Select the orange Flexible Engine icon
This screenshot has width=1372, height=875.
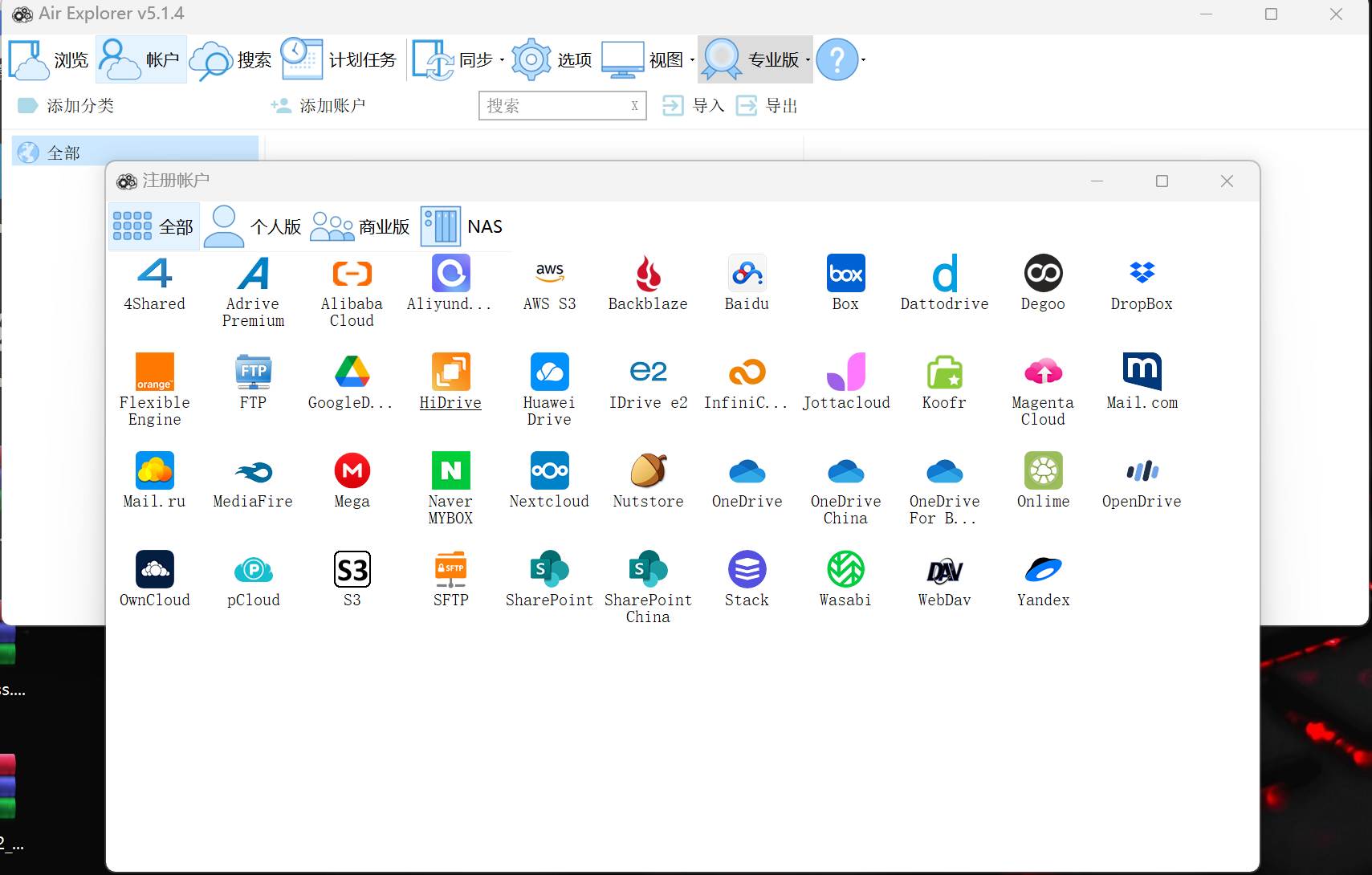155,372
